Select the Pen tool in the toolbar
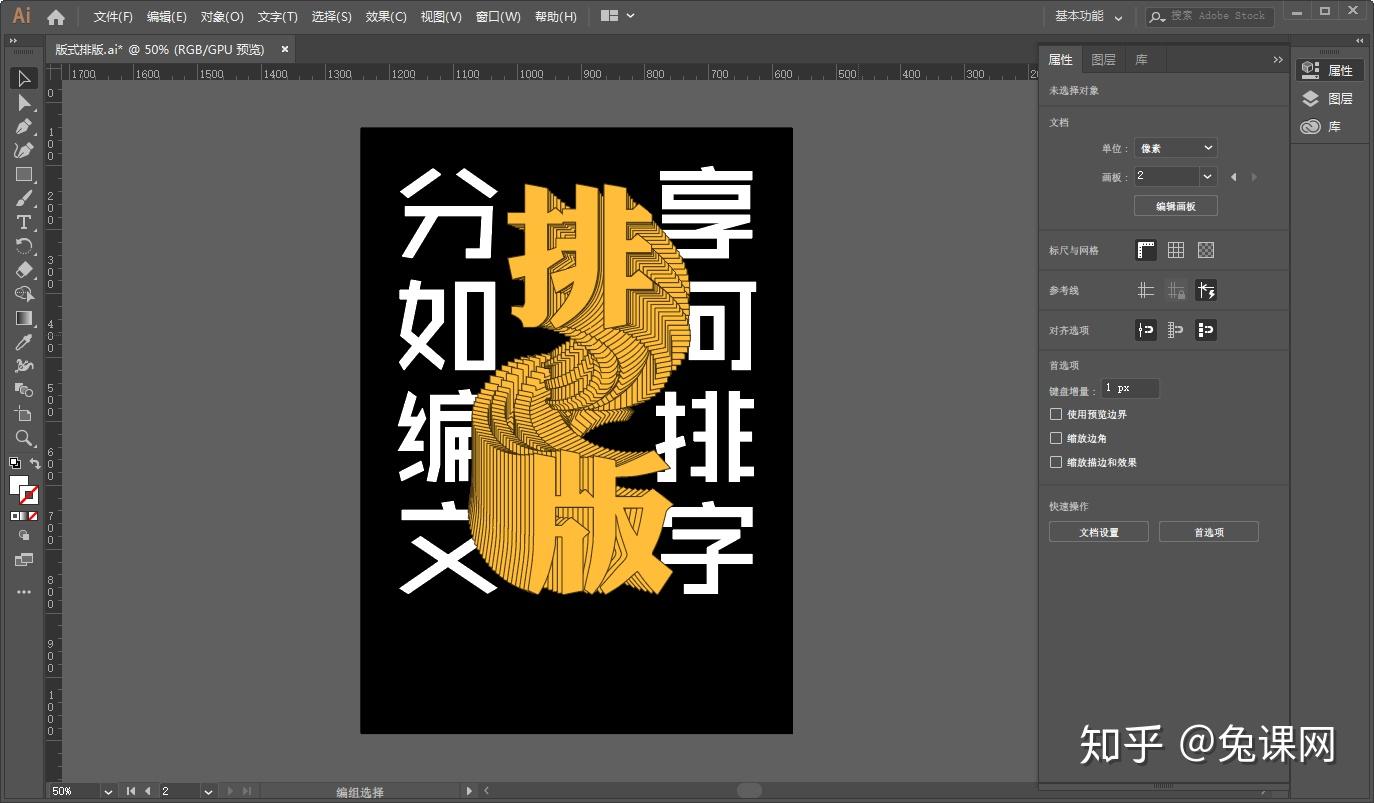 pyautogui.click(x=24, y=127)
